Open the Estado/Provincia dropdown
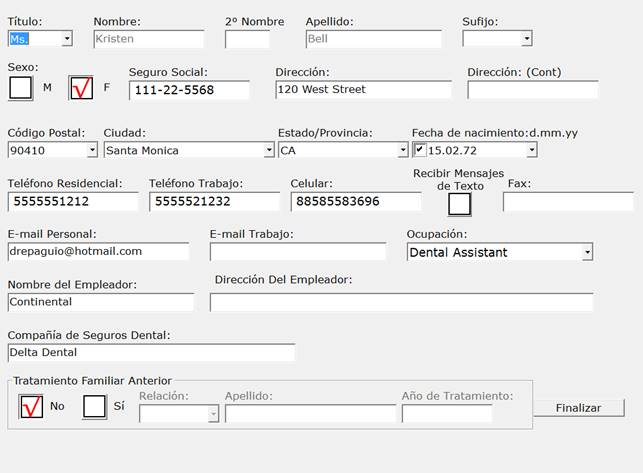This screenshot has height=473, width=643. tap(401, 150)
